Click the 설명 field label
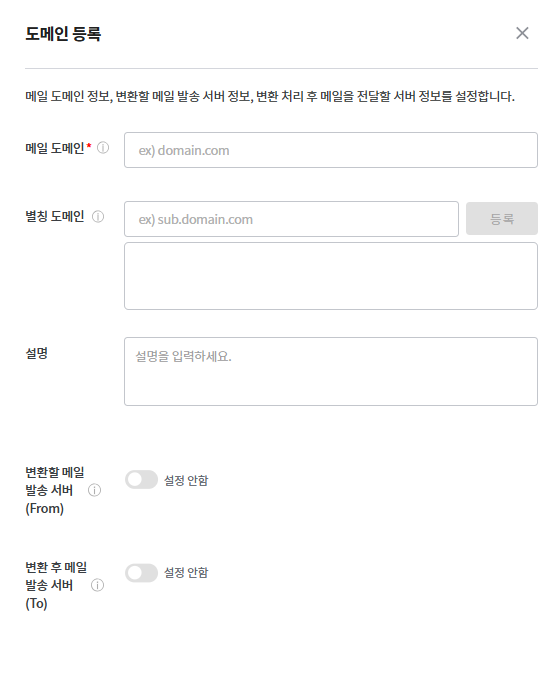559x700 pixels. pyautogui.click(x=37, y=354)
